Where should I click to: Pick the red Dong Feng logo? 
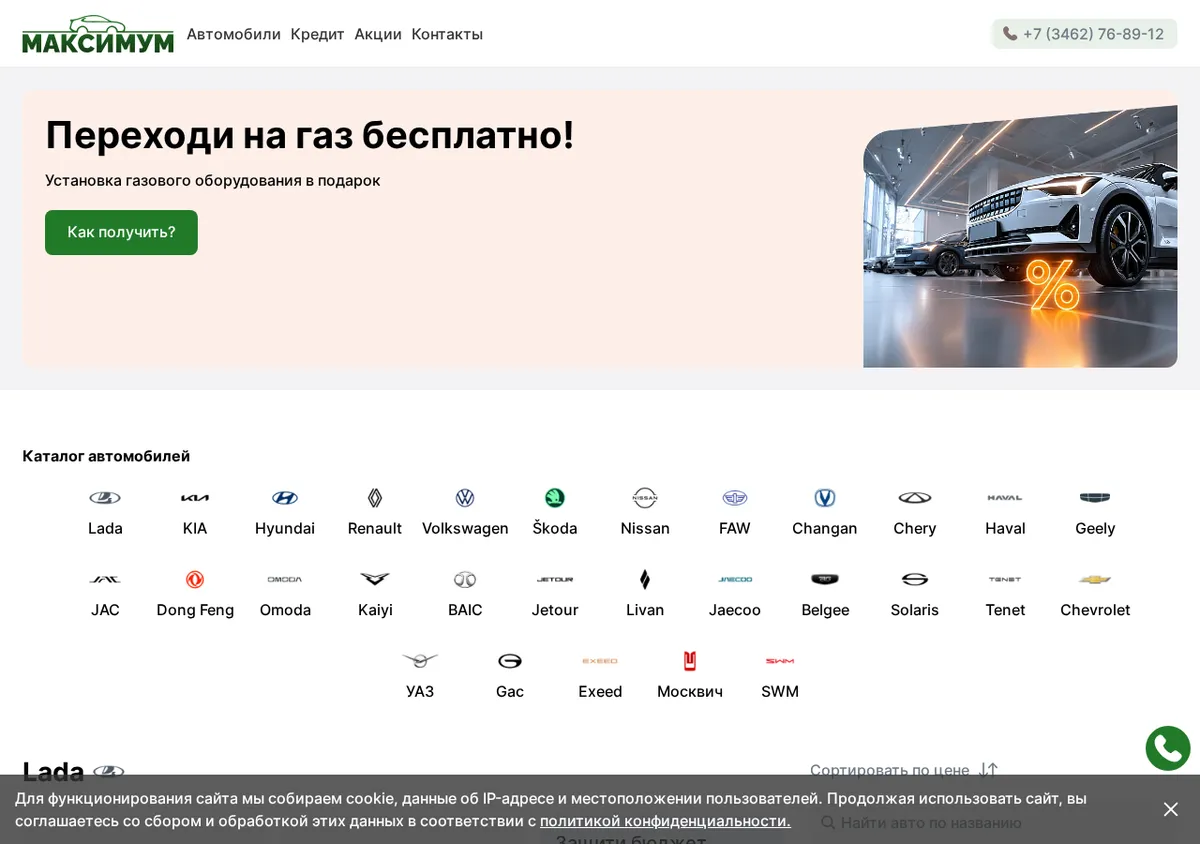tap(195, 580)
